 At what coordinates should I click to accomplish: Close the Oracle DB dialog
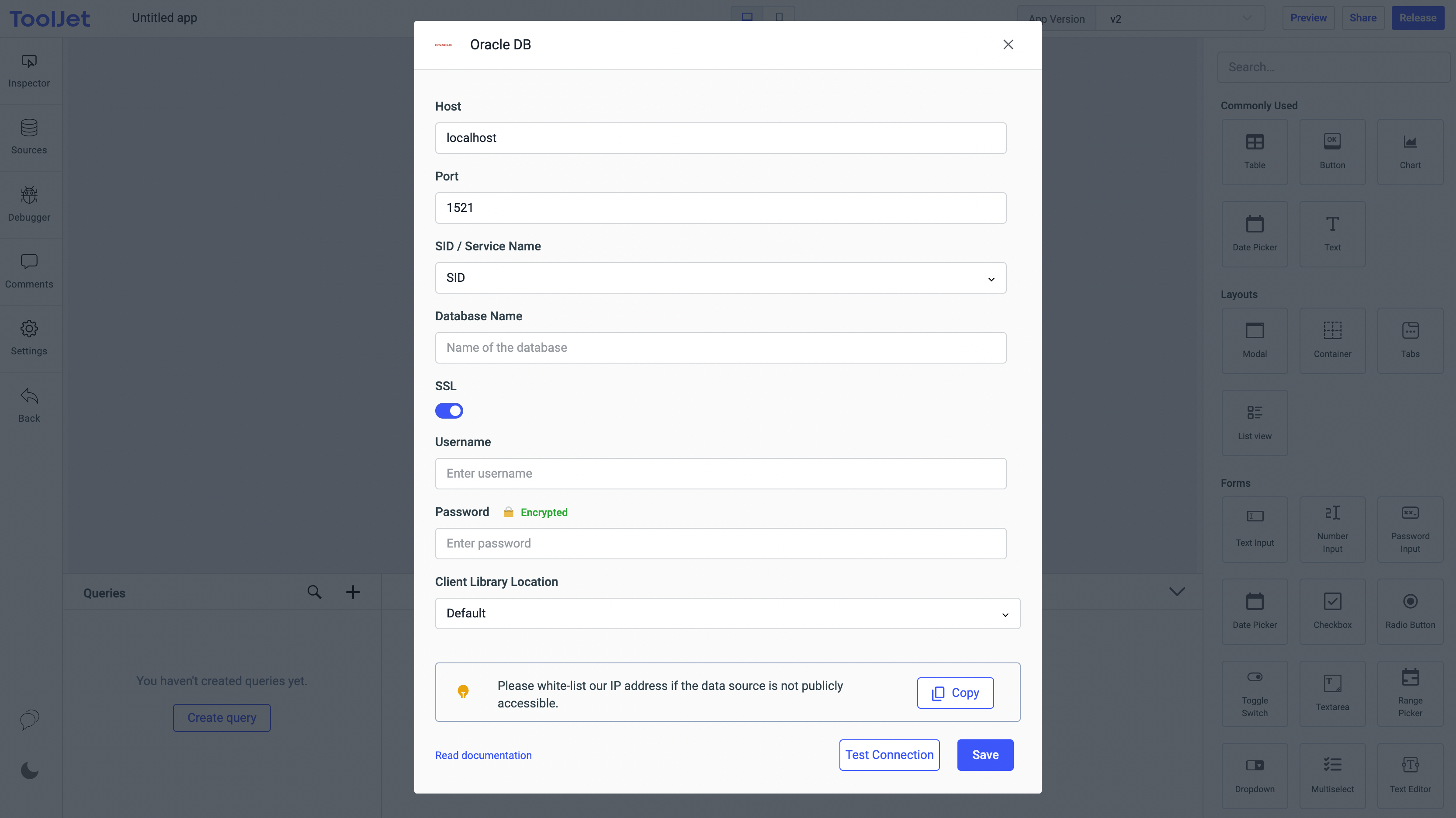(x=1008, y=45)
